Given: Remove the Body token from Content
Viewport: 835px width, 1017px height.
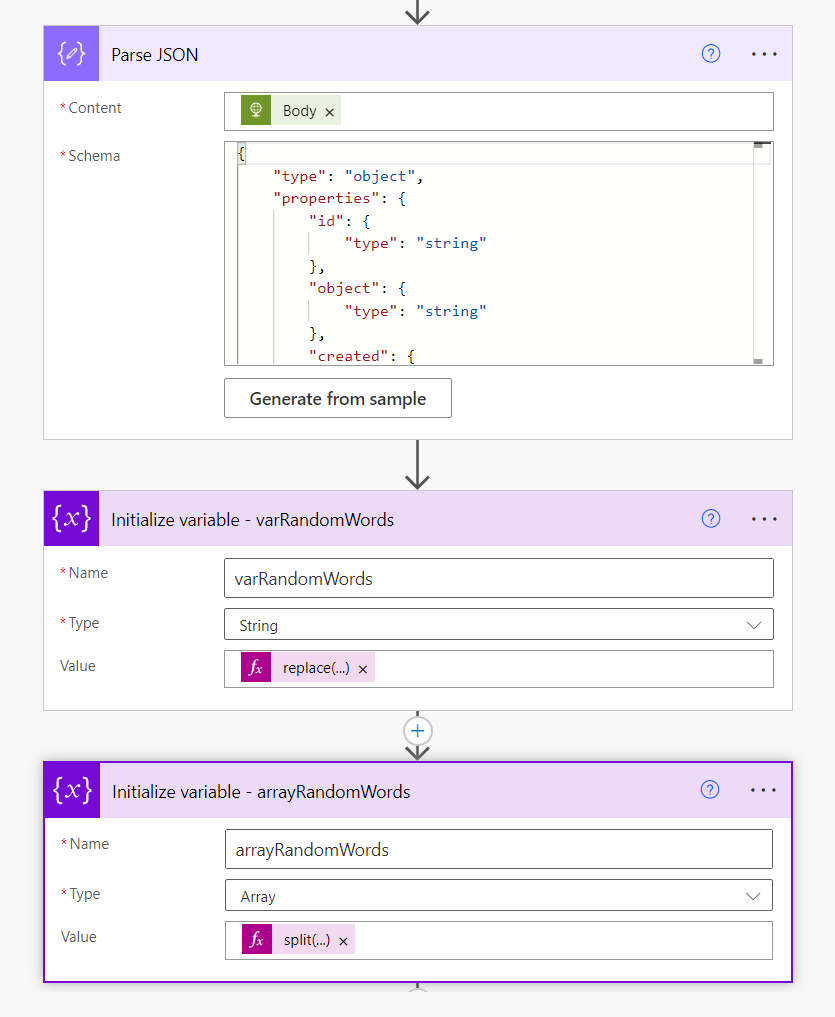Looking at the screenshot, I should (x=330, y=112).
